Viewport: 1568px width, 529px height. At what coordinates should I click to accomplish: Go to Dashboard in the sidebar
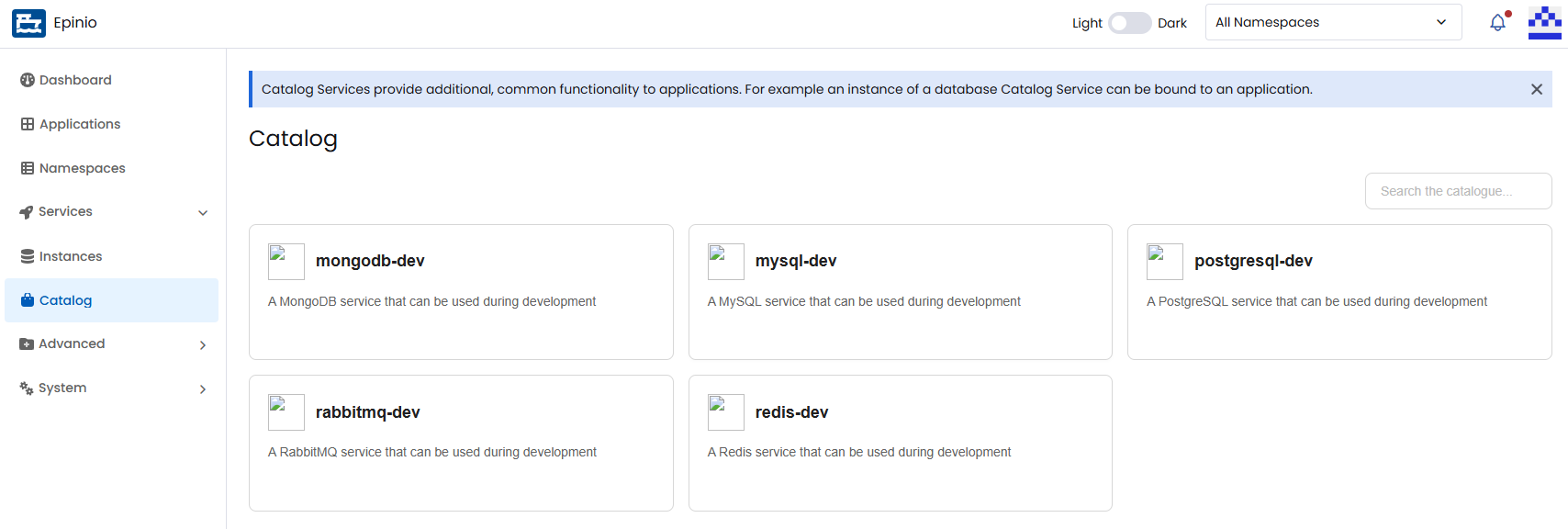112,80
